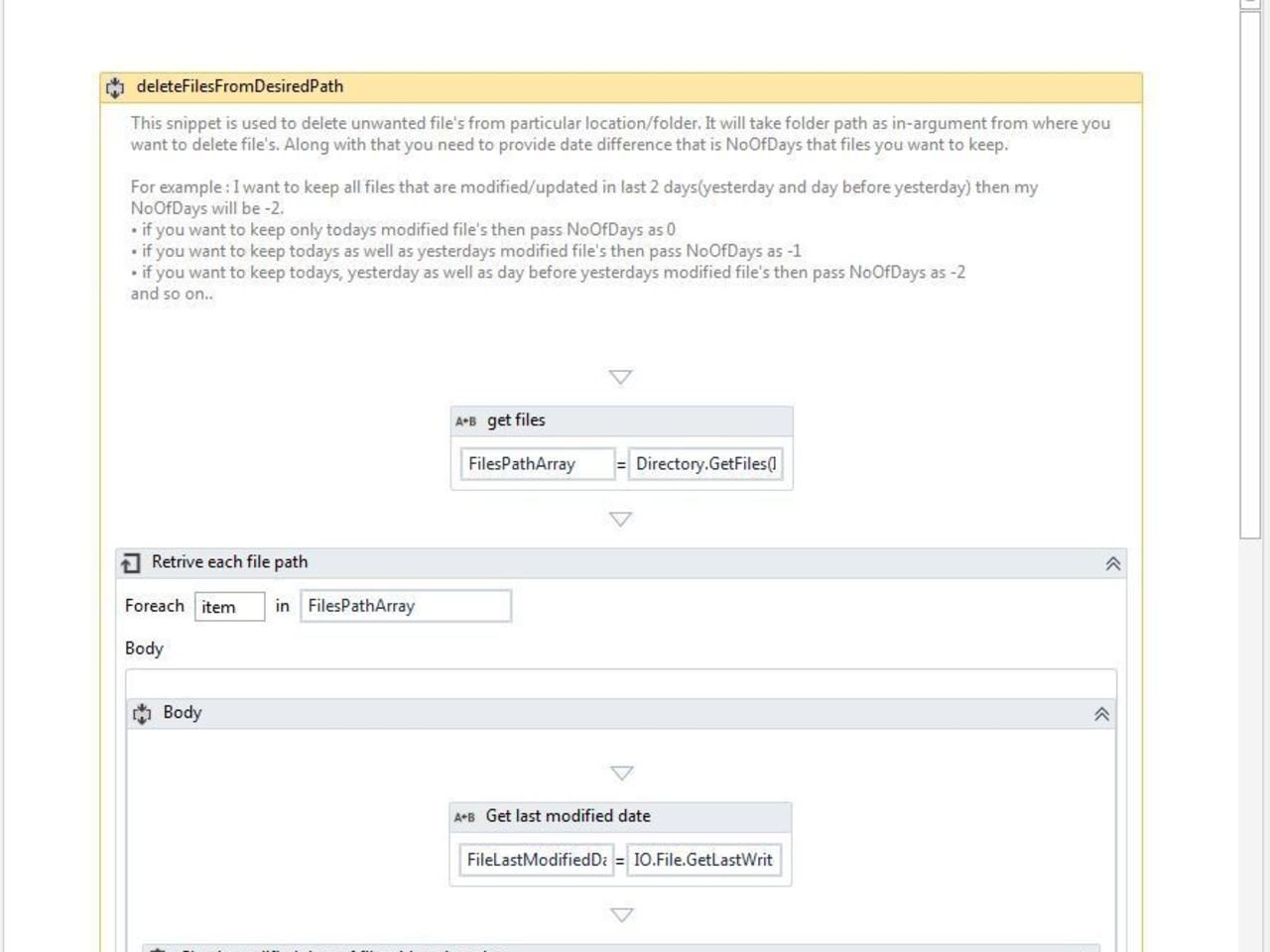Viewport: 1270px width, 952px height.
Task: Edit the FilesPathArray collection field in Foreach
Action: pos(406,606)
